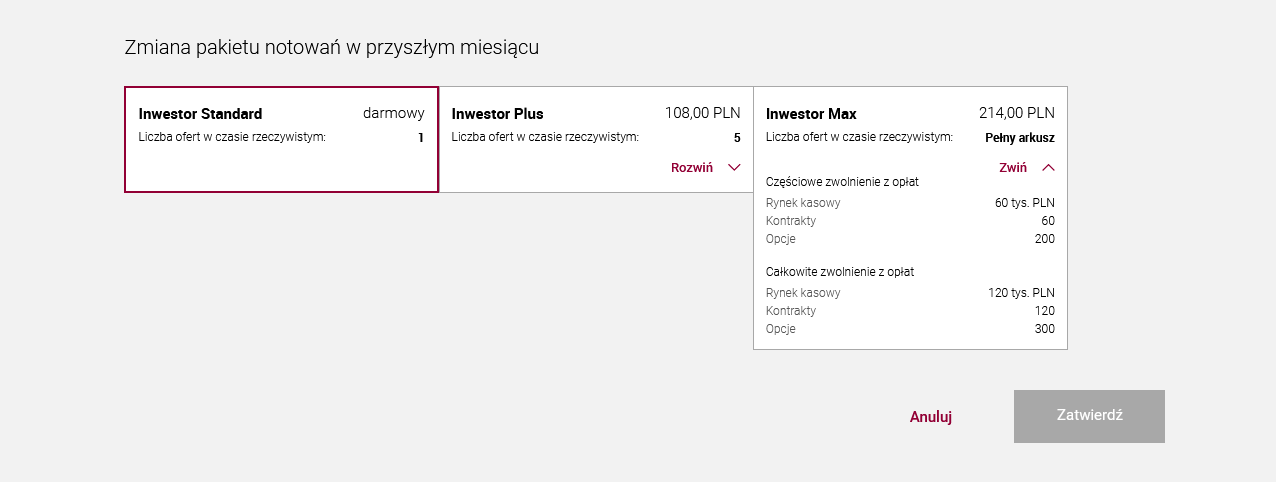Click the "60 tys. PLN" value
1276x482 pixels.
(1024, 203)
